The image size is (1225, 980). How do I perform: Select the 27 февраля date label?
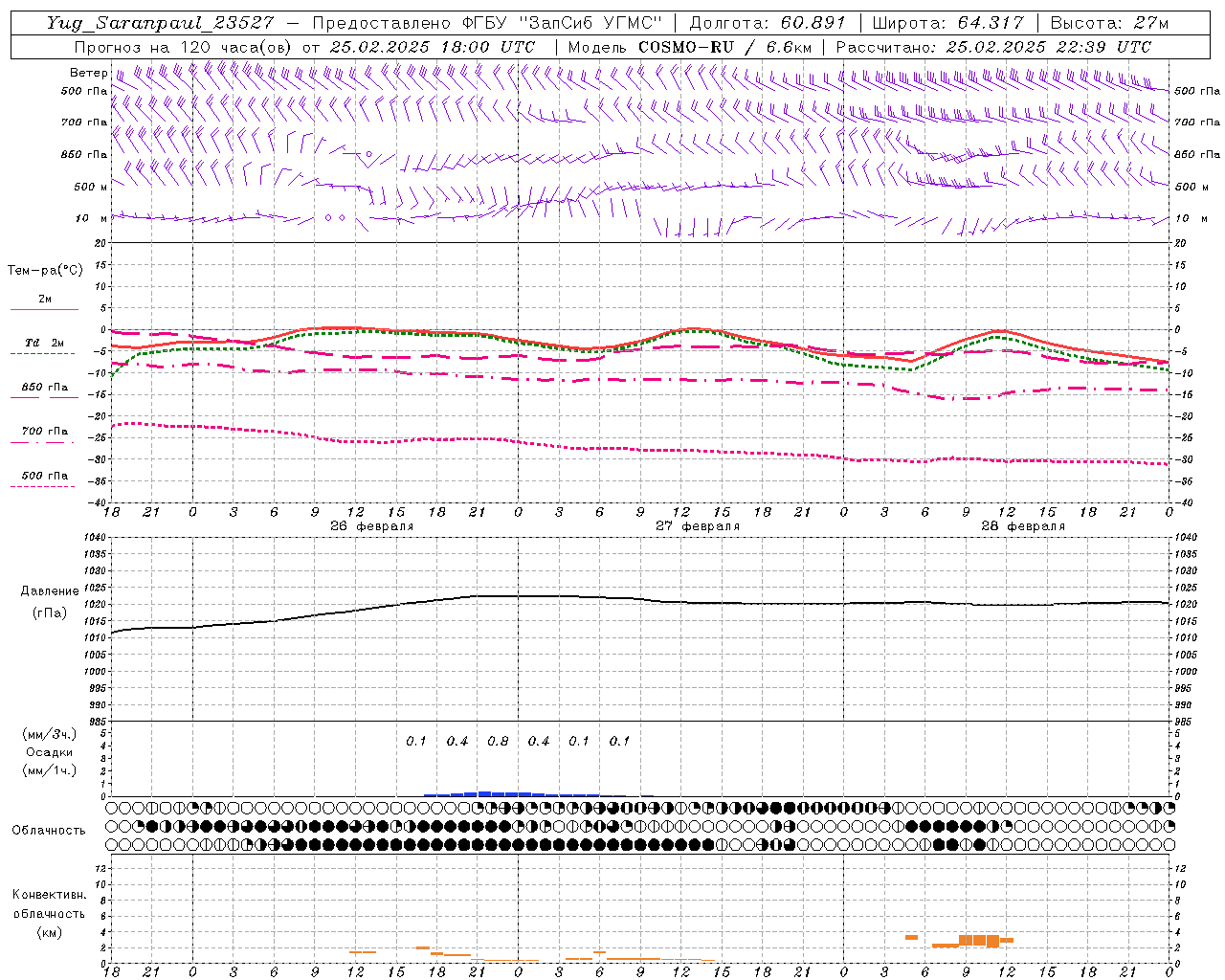point(698,526)
